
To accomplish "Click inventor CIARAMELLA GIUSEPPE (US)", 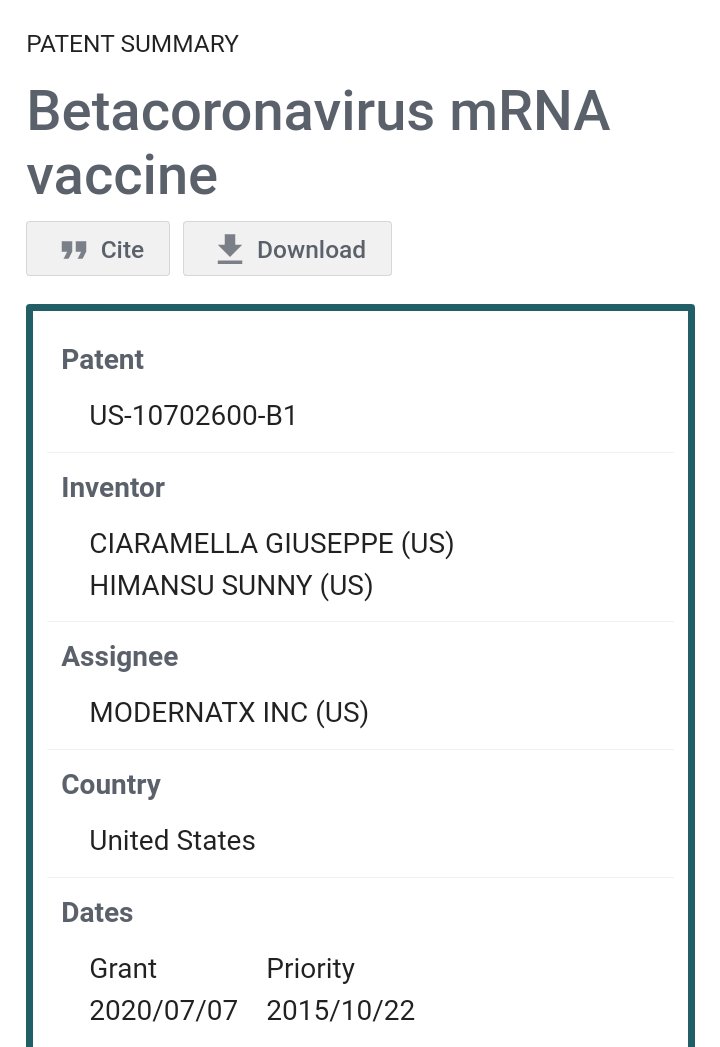I will pyautogui.click(x=272, y=544).
